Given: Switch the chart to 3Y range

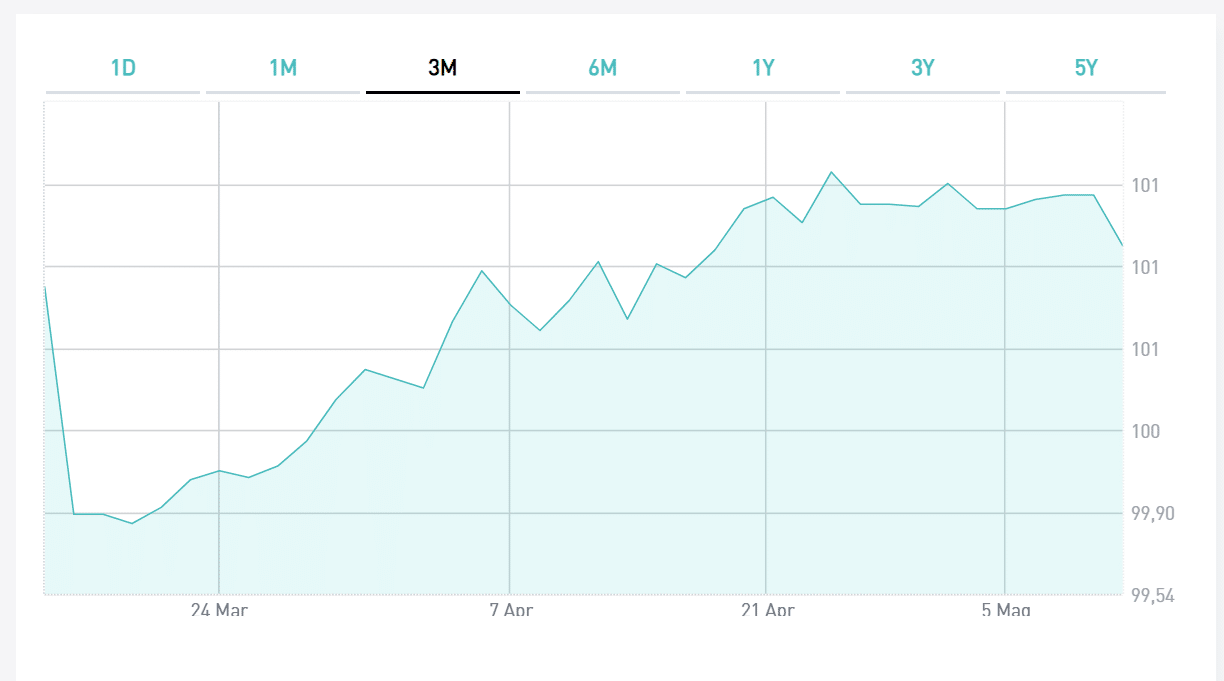Looking at the screenshot, I should (x=923, y=69).
